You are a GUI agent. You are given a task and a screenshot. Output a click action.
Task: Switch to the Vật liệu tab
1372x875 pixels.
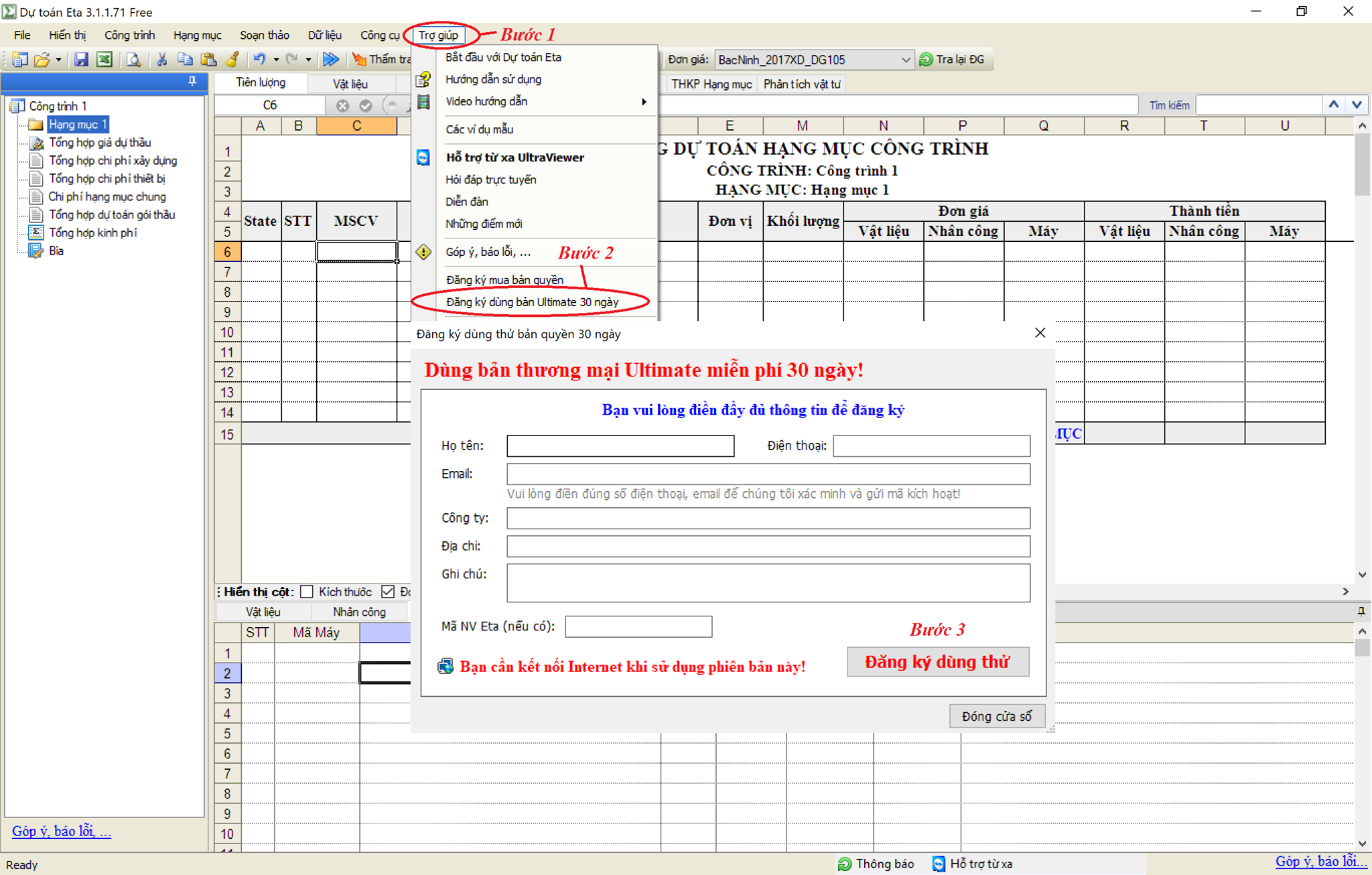pos(350,84)
